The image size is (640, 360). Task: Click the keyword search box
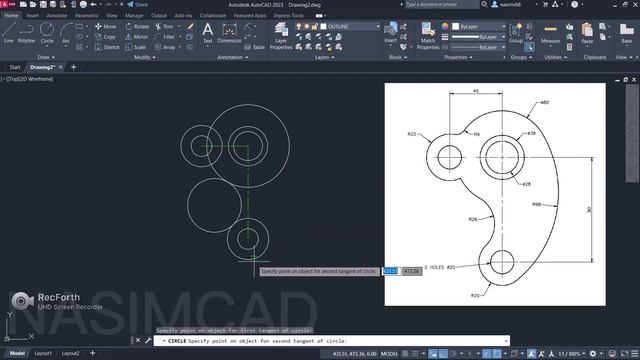[x=442, y=4]
